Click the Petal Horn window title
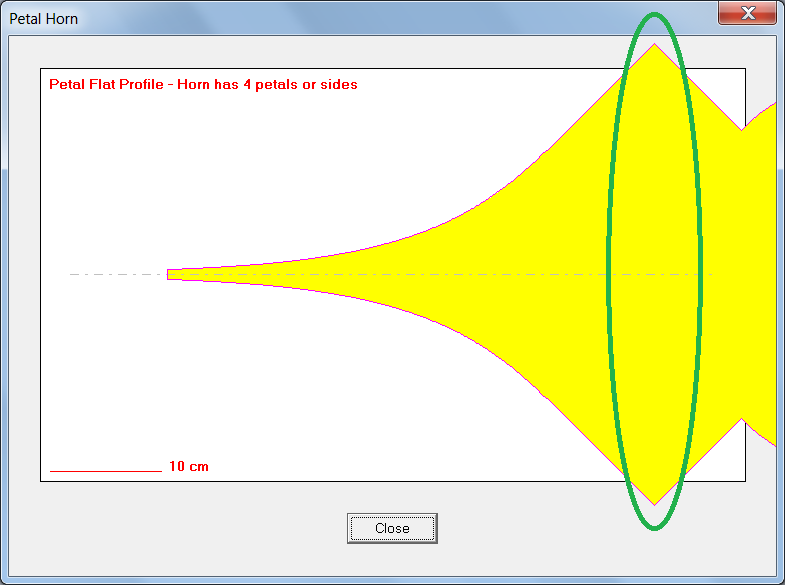 (x=44, y=19)
